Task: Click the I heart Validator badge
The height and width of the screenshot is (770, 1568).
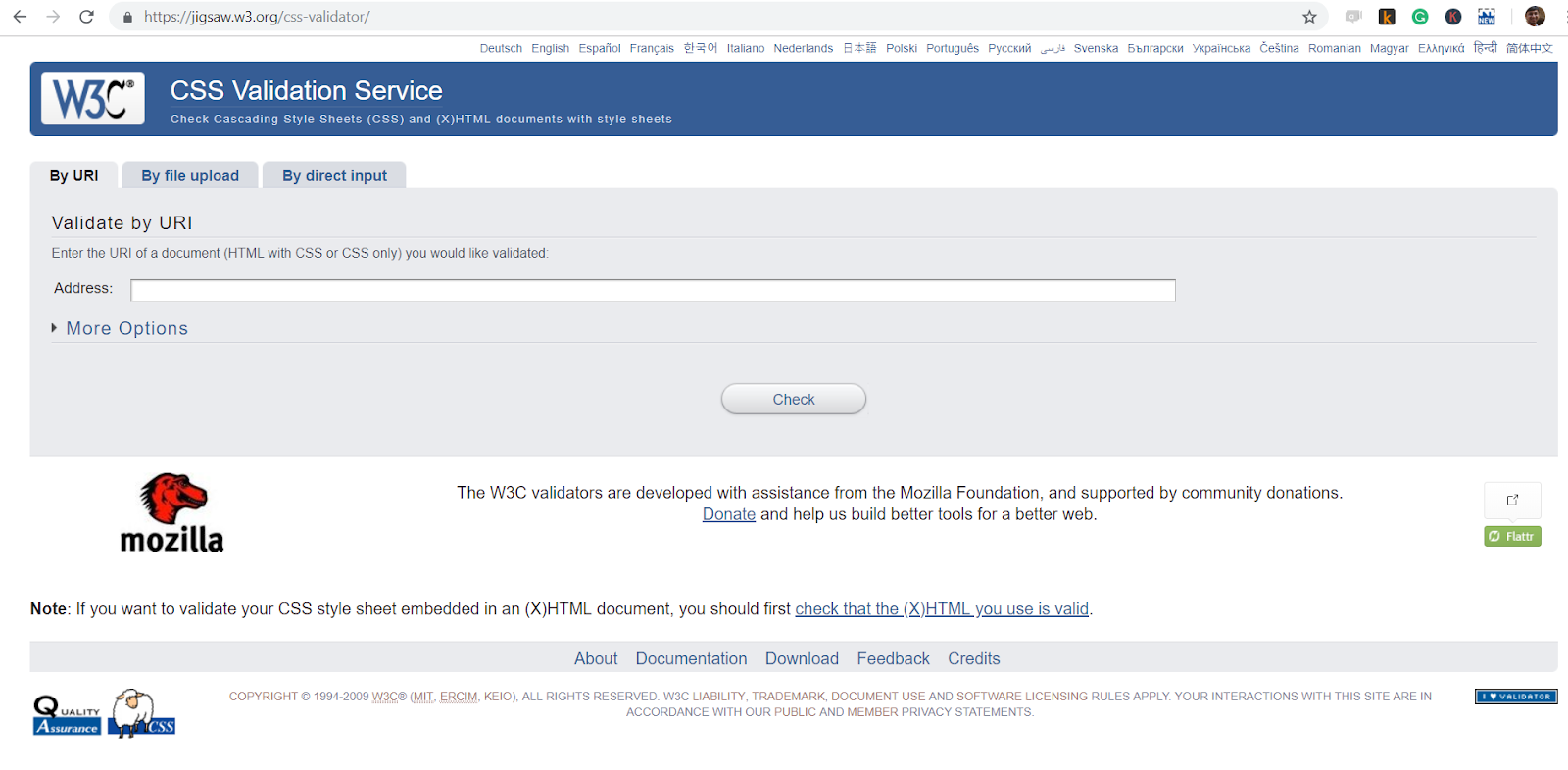Action: 1516,697
